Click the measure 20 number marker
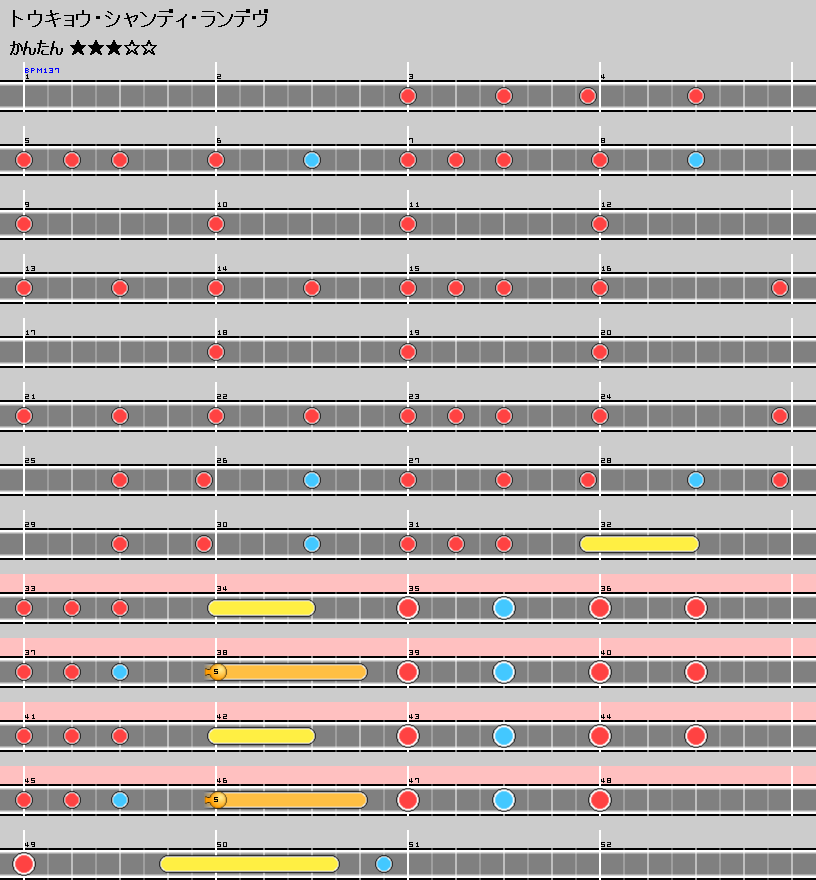Screen dimensions: 816x880 pyautogui.click(x=606, y=333)
